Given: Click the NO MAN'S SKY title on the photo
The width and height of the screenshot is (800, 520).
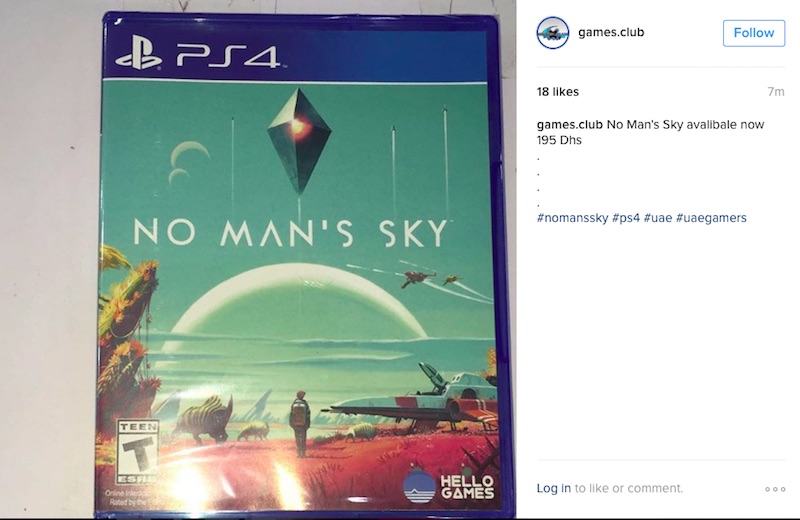Looking at the screenshot, I should click(x=291, y=233).
